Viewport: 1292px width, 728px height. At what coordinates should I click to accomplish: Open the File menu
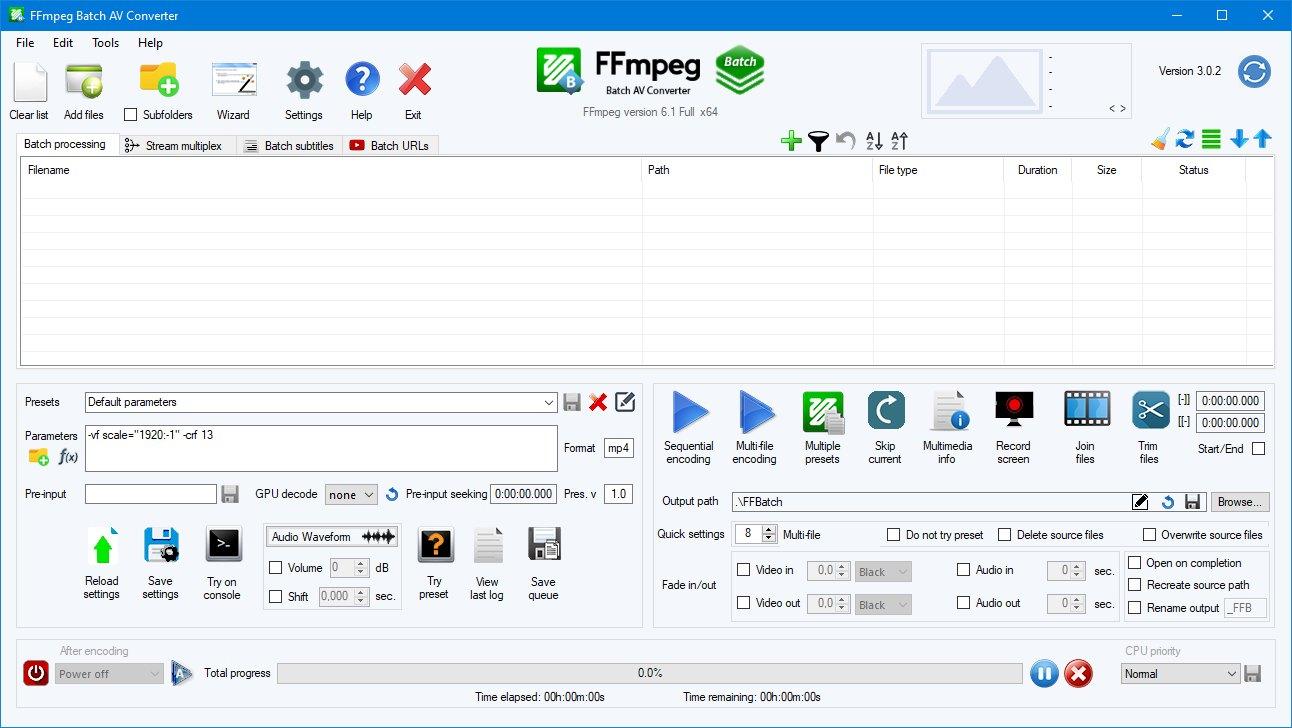(x=25, y=43)
